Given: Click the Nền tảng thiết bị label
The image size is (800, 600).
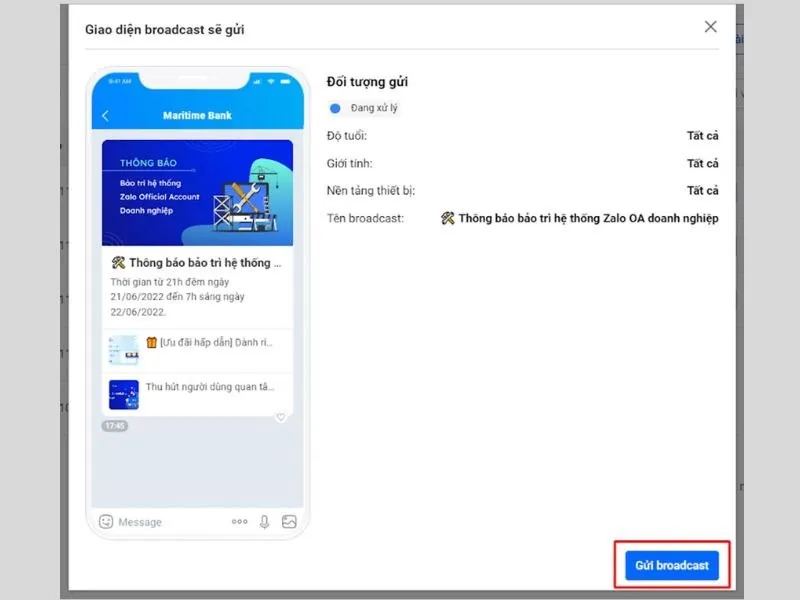Looking at the screenshot, I should coord(371,191).
